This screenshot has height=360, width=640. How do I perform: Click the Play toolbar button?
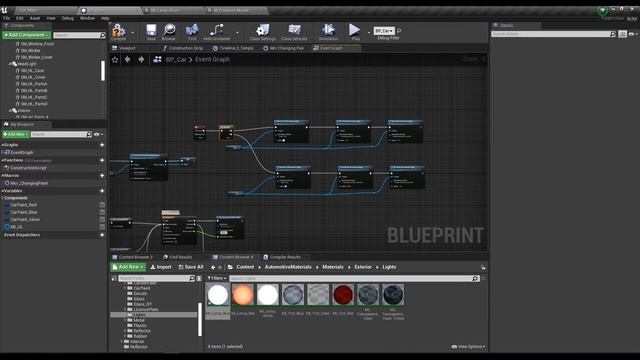(x=355, y=31)
